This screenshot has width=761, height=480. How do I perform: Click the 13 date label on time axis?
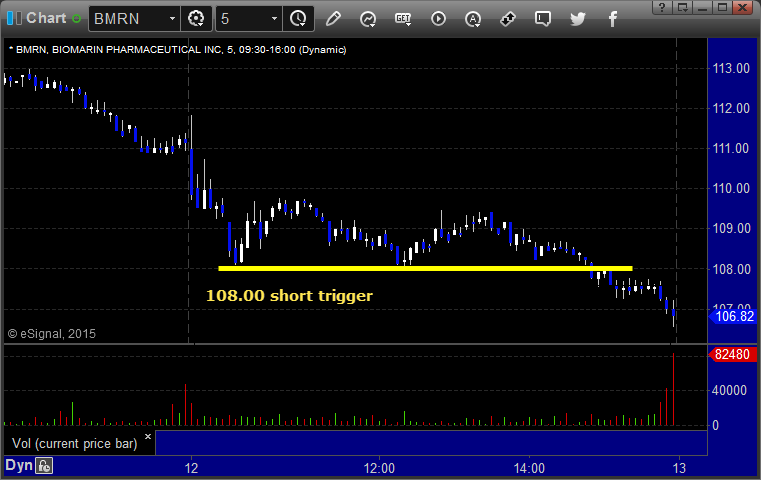click(x=679, y=468)
